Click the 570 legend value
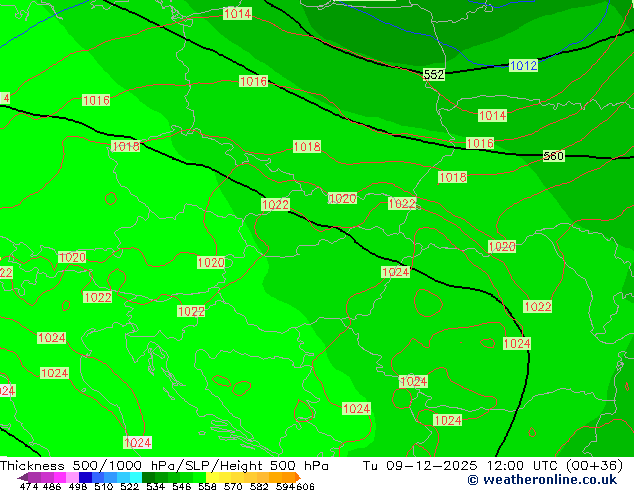This screenshot has height=490, width=634. 233,486
